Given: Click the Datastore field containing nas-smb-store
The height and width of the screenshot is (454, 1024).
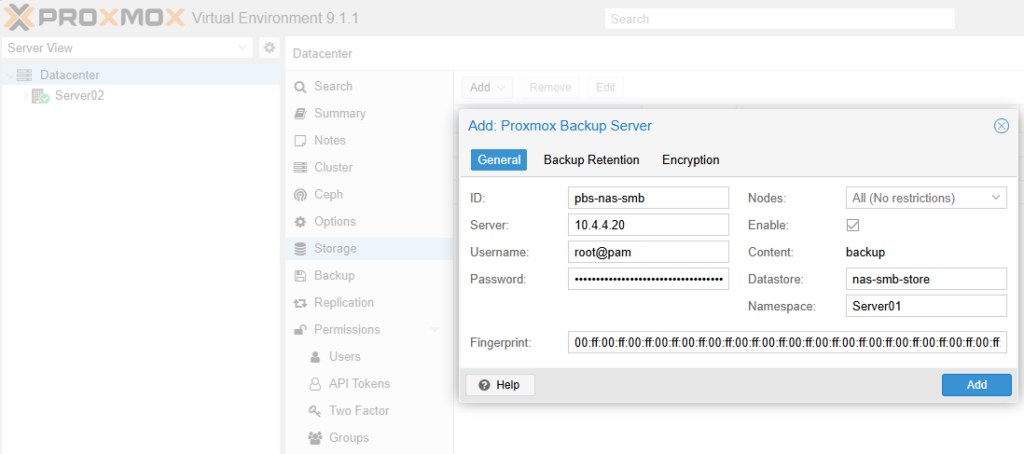Looking at the screenshot, I should 924,279.
